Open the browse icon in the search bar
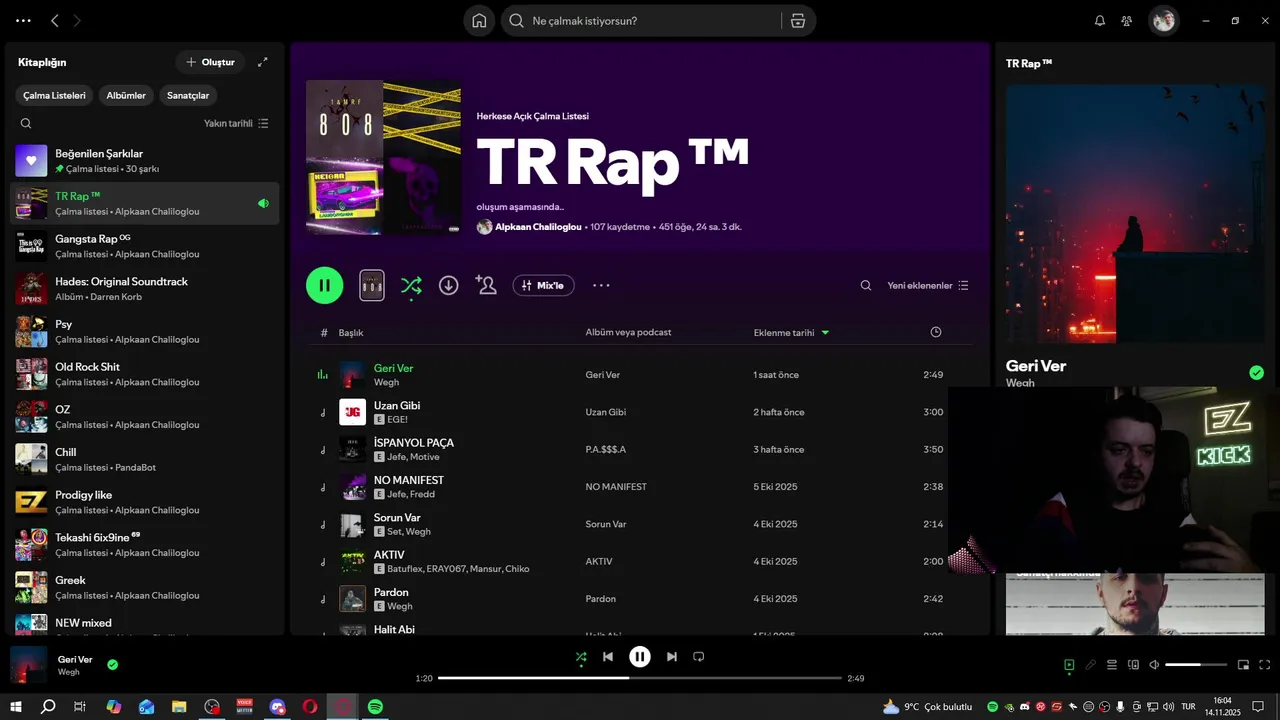Viewport: 1280px width, 720px height. tap(797, 21)
